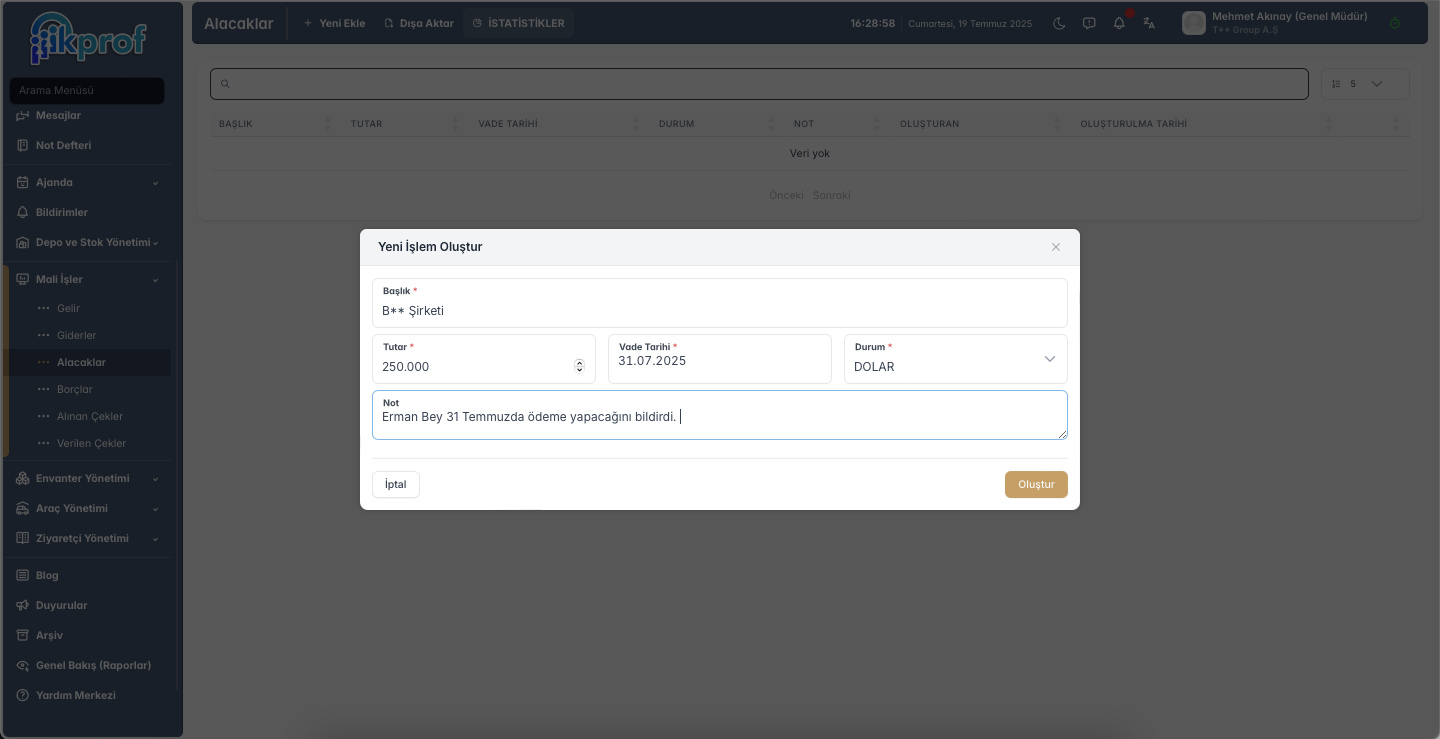The image size is (1440, 739).
Task: Expand the Araç Yönetimi chevron
Action: (155, 509)
